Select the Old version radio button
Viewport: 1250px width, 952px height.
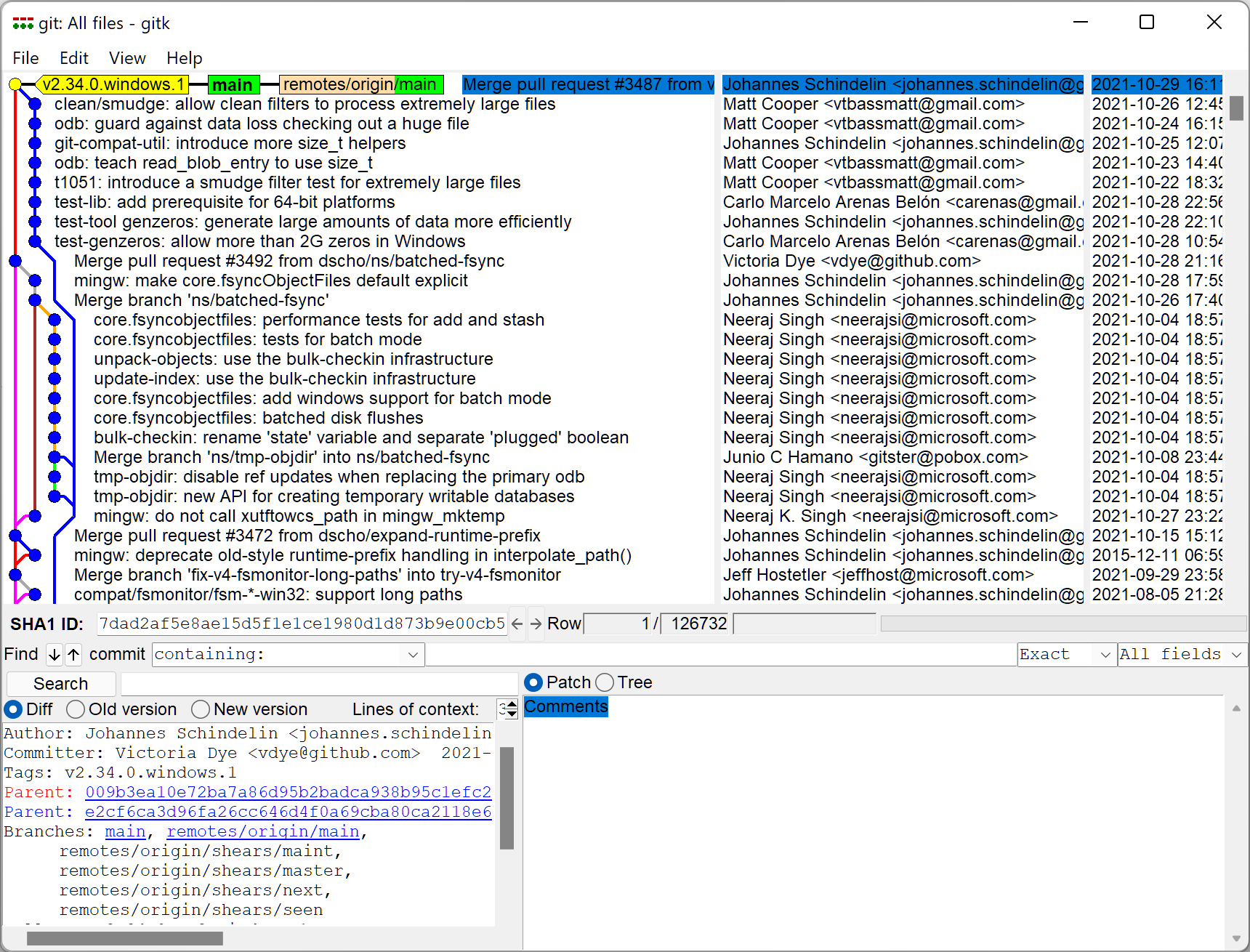point(76,709)
